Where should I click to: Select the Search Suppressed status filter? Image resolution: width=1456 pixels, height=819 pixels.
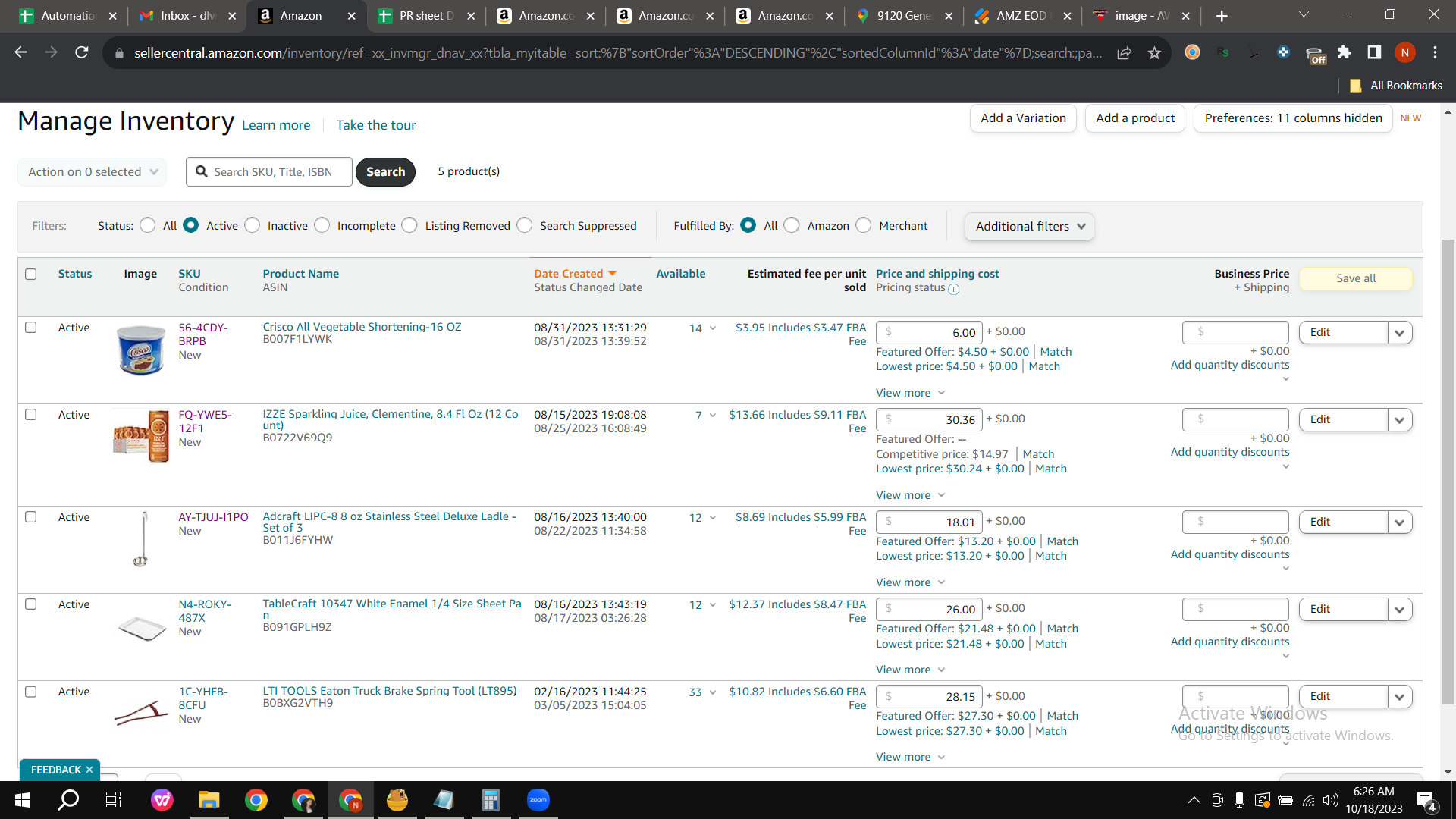tap(525, 225)
